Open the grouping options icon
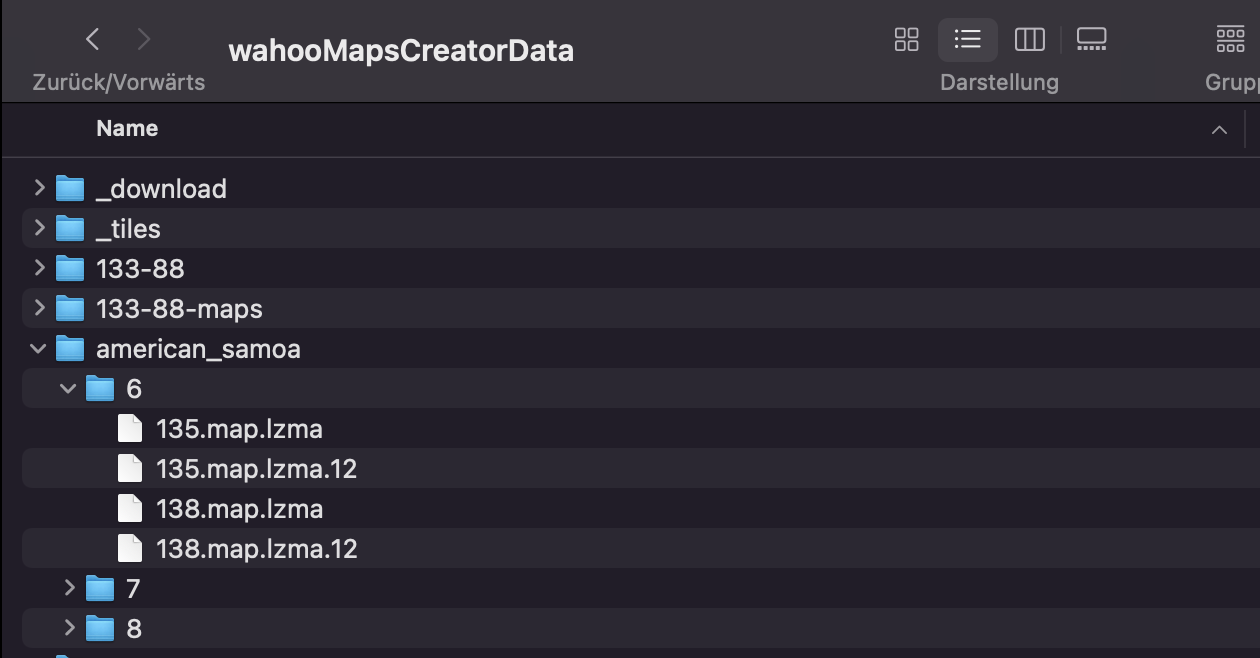This screenshot has height=658, width=1260. click(1230, 40)
